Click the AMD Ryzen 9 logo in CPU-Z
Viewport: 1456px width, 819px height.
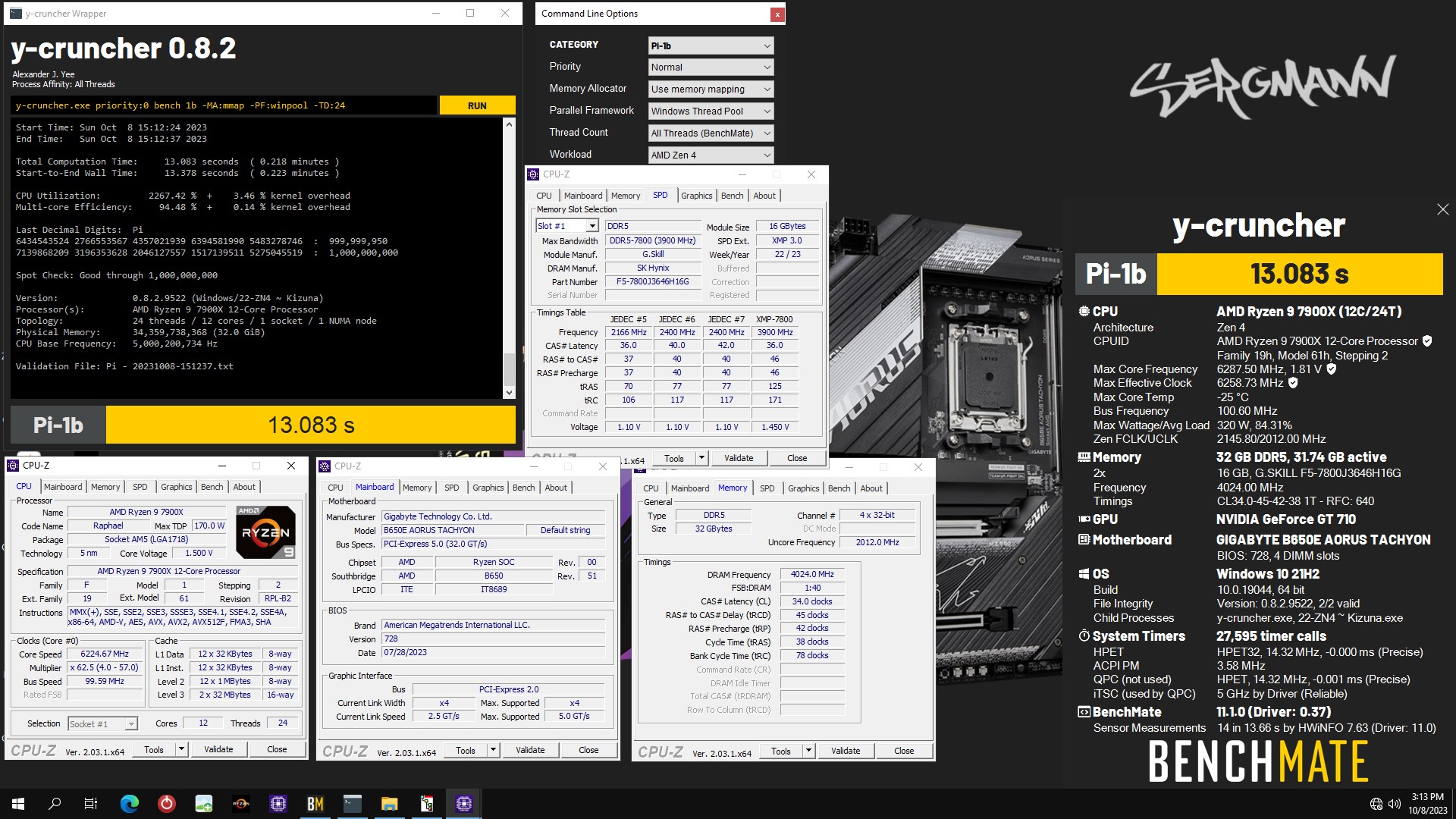click(265, 532)
